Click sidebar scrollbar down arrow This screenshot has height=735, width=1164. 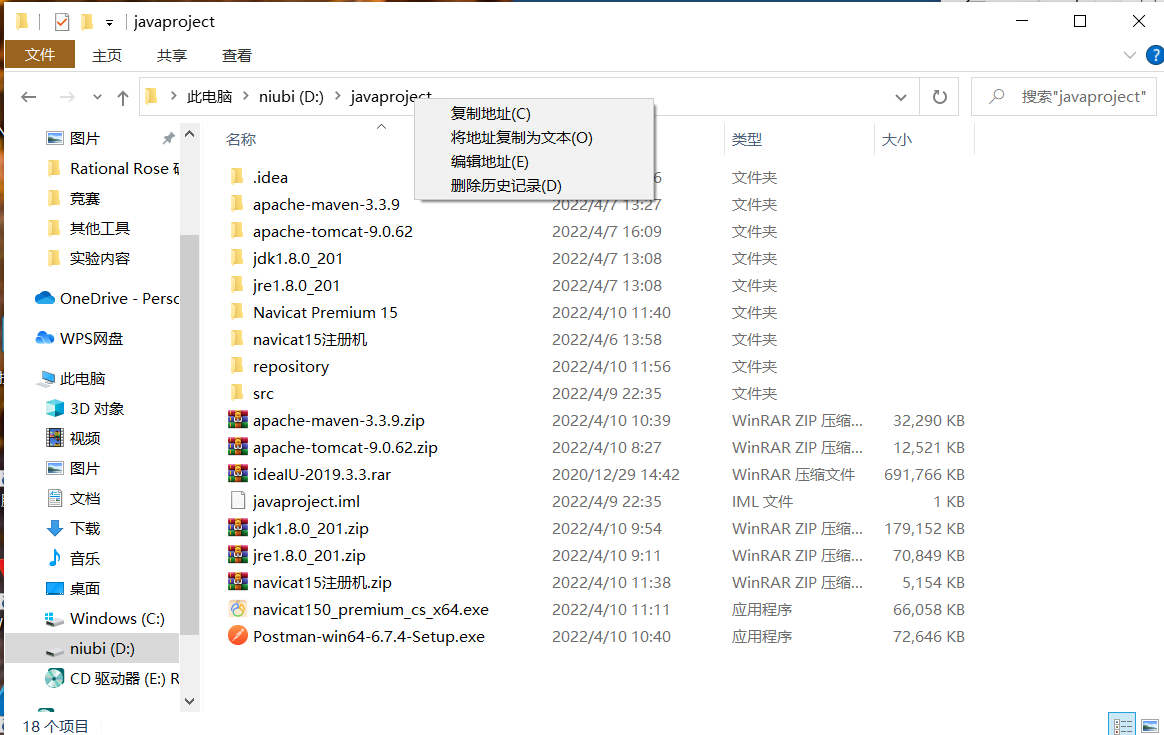click(189, 701)
